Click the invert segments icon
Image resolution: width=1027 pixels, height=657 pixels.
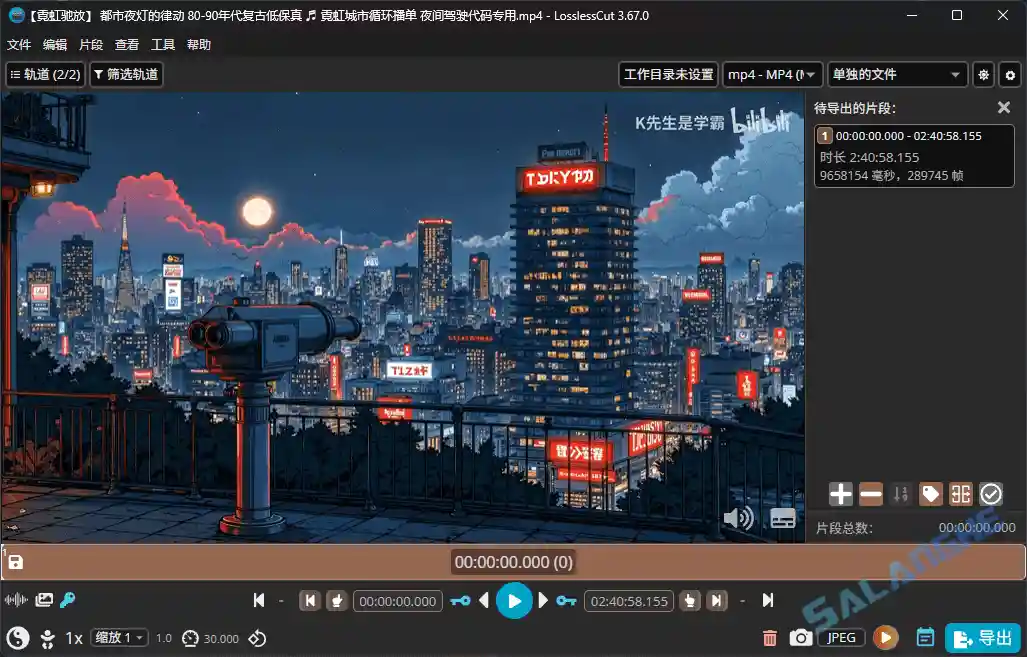click(960, 493)
